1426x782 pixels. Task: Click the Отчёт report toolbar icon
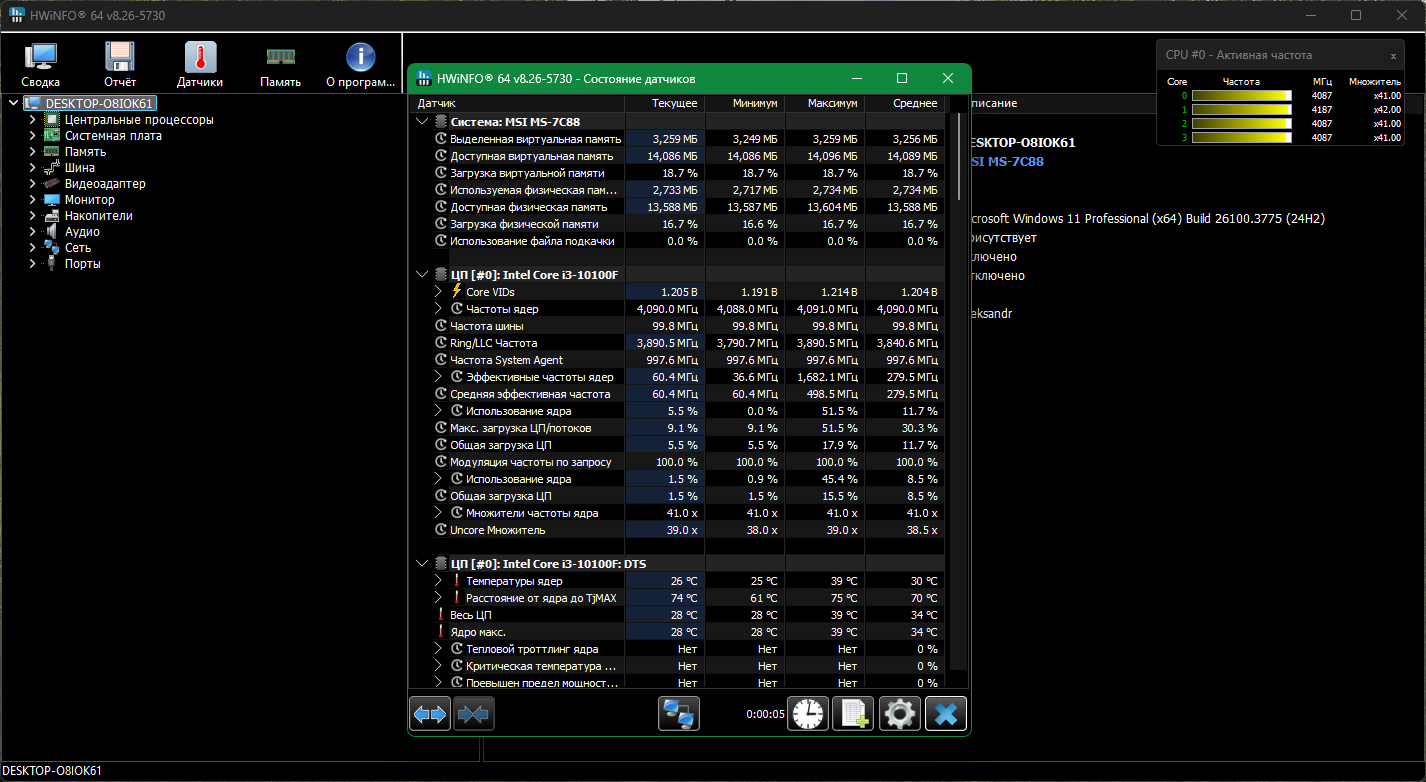click(x=120, y=65)
